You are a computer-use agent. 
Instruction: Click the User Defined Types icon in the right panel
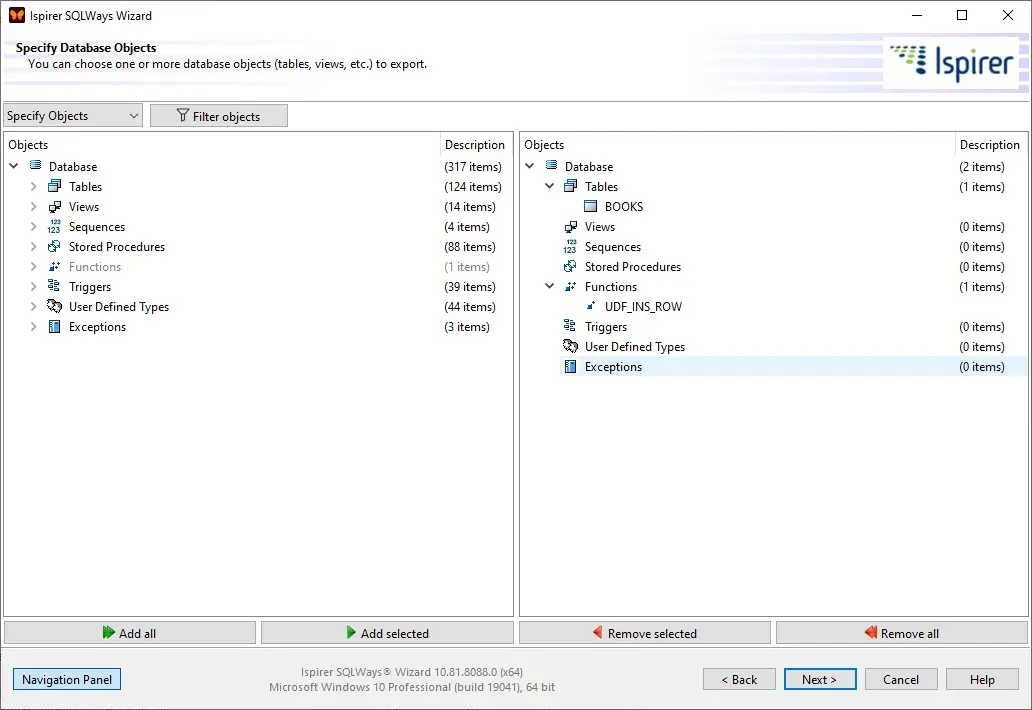(x=570, y=346)
